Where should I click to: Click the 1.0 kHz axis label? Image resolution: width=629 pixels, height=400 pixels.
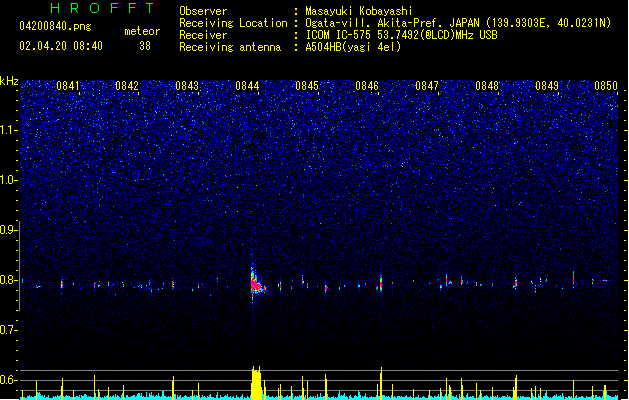(9, 180)
